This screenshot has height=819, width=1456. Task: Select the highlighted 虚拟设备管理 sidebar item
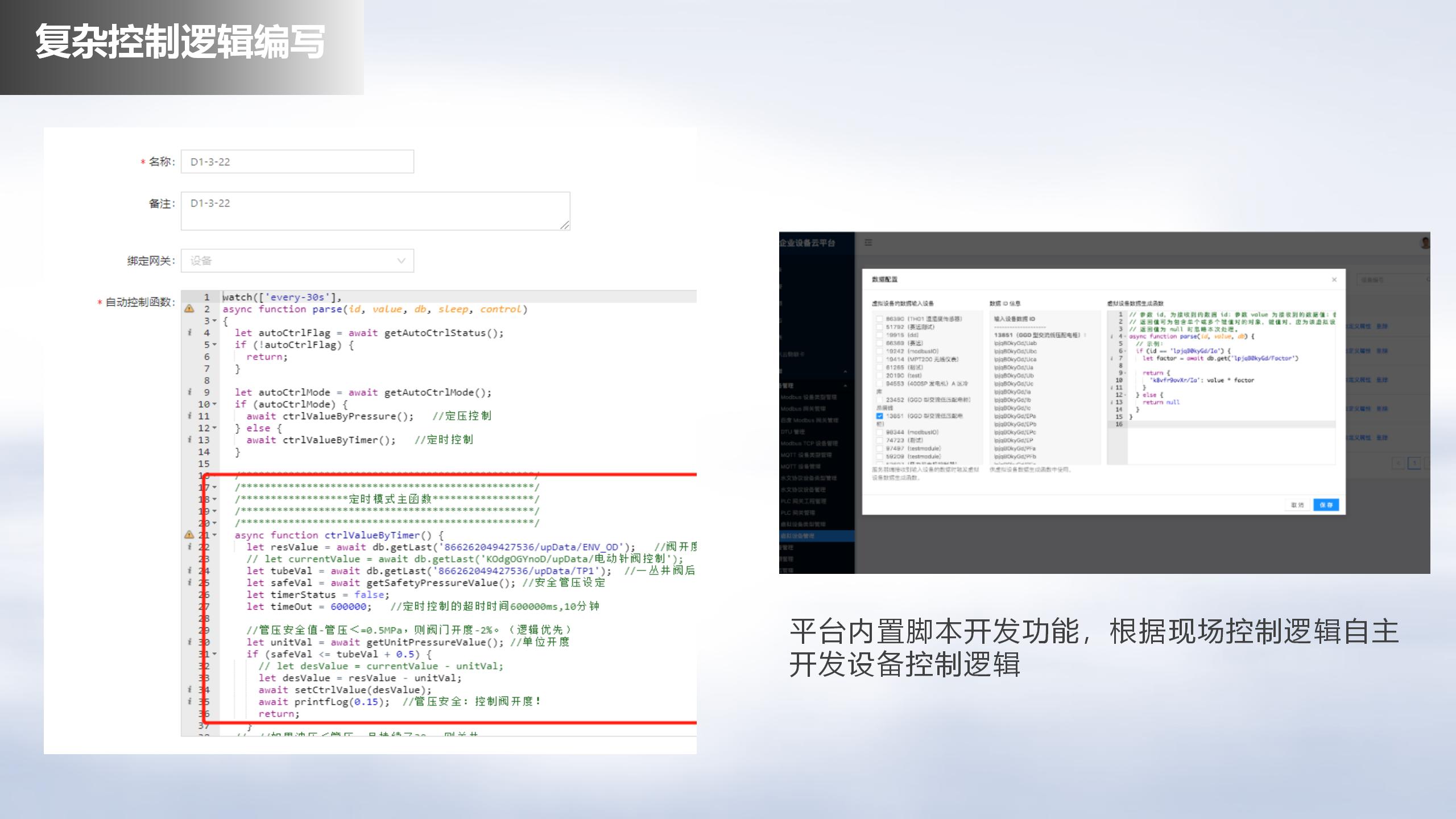pos(817,536)
